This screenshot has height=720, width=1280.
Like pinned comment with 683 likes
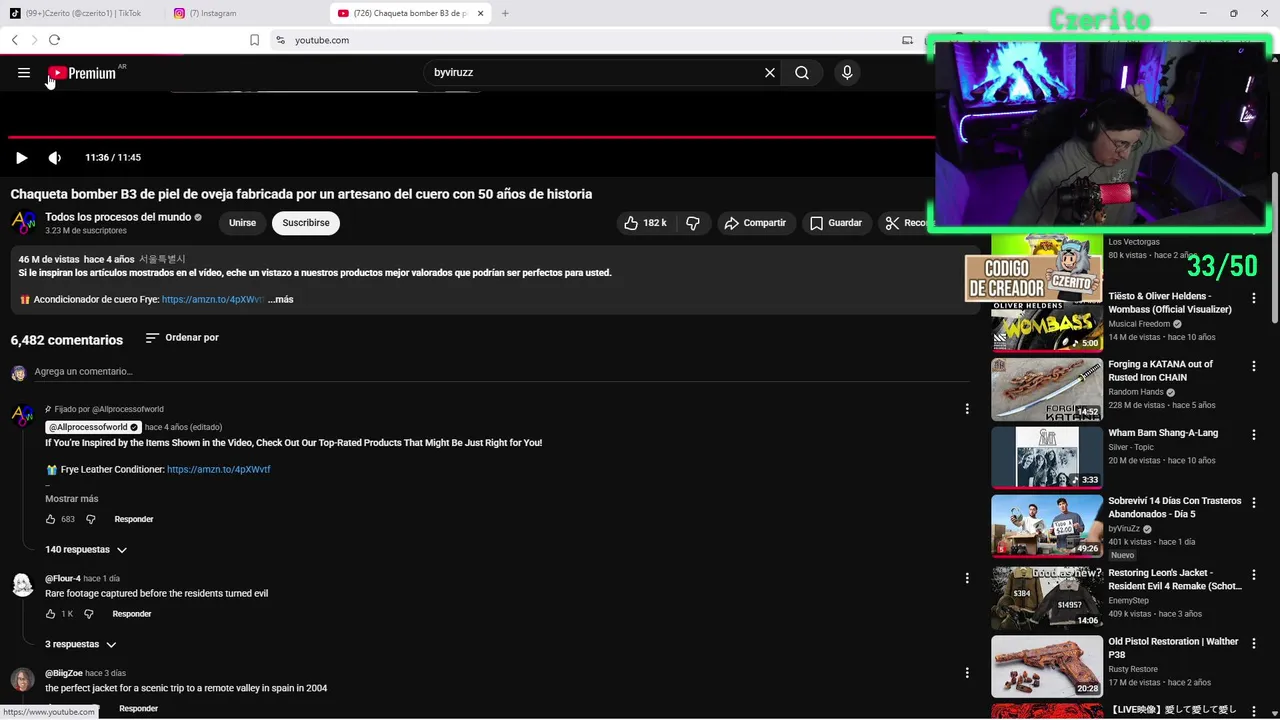coord(51,519)
